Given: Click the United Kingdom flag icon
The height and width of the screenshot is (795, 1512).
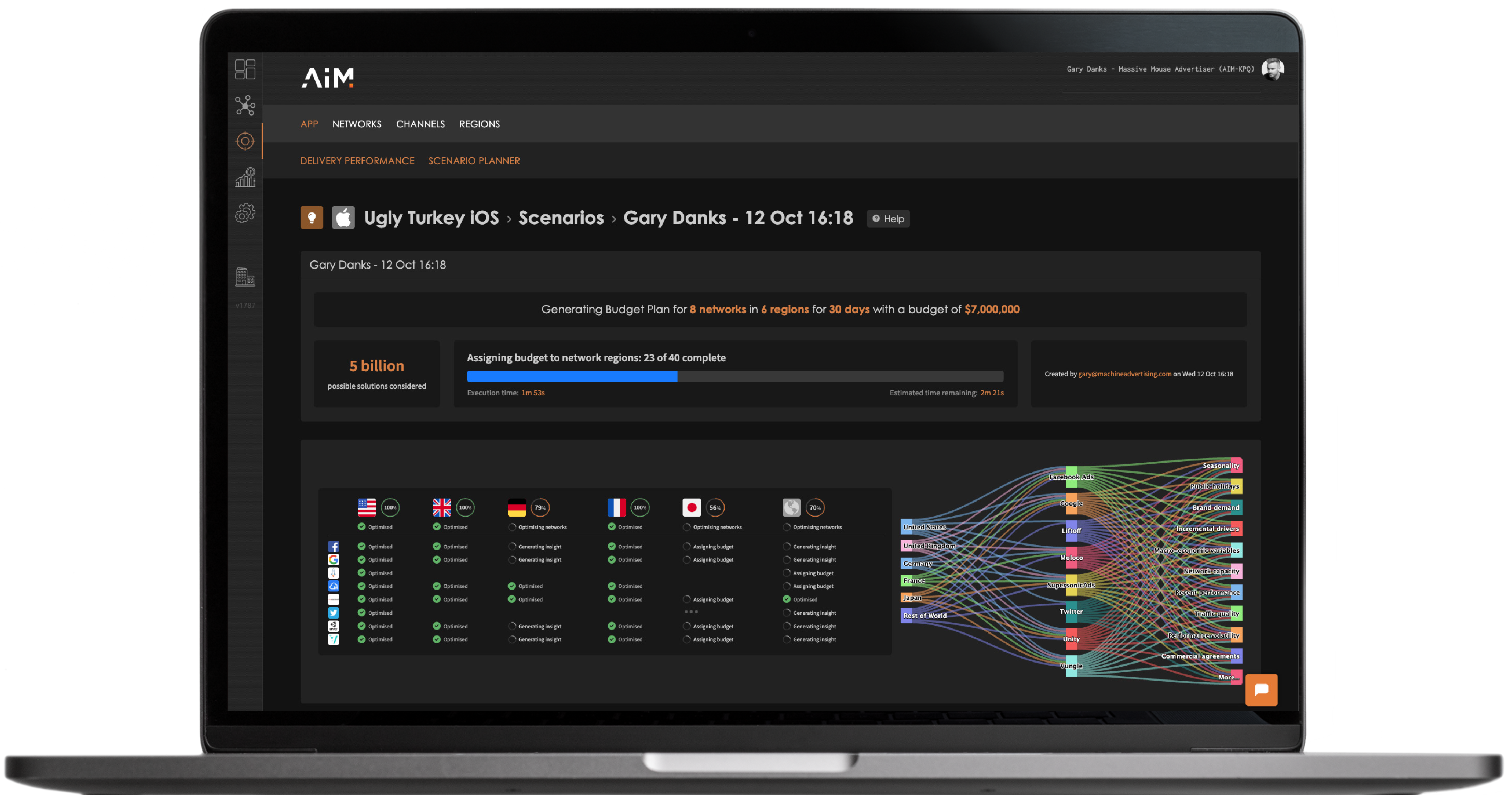Looking at the screenshot, I should [x=442, y=508].
